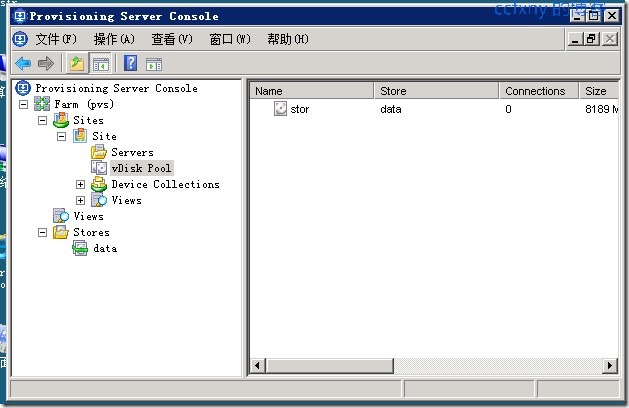The image size is (629, 408).
Task: Collapse the Sites node
Action: pyautogui.click(x=43, y=120)
